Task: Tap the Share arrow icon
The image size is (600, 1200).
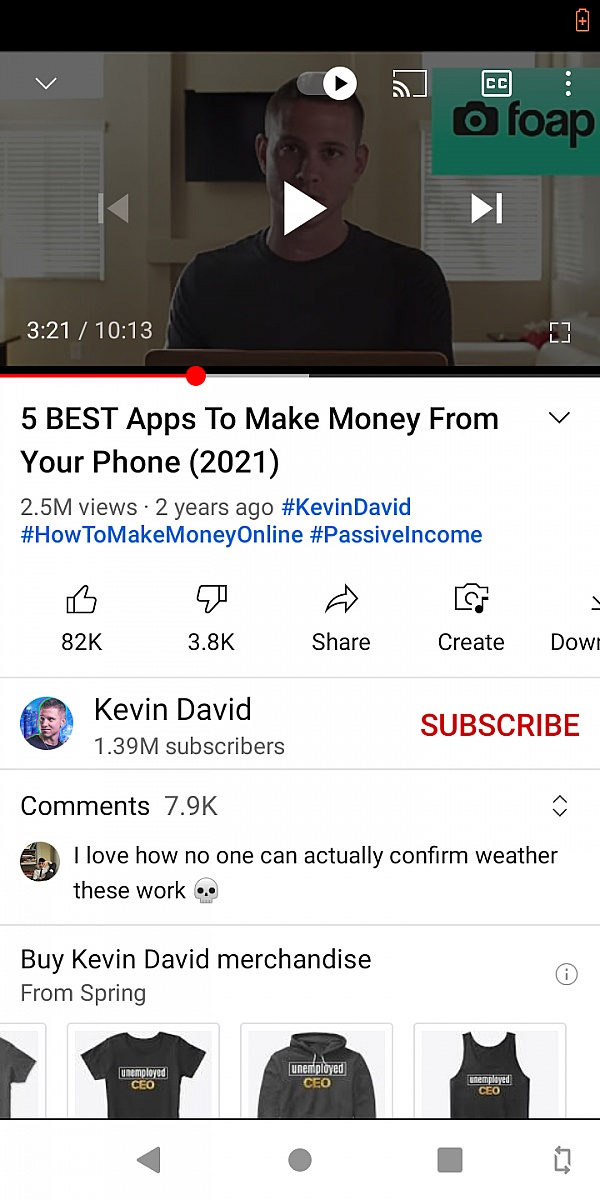Action: coord(341,599)
